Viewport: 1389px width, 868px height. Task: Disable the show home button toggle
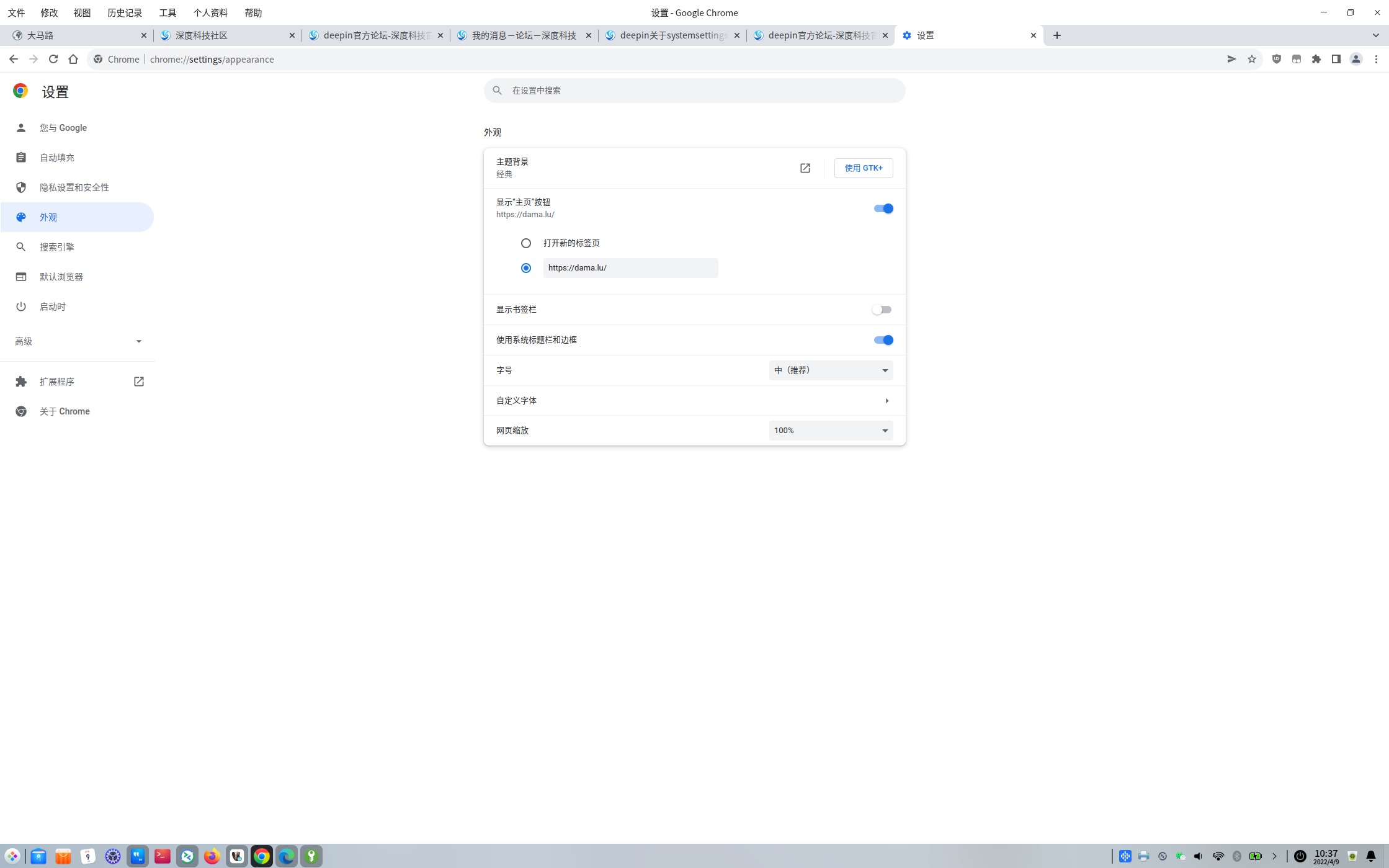883,208
